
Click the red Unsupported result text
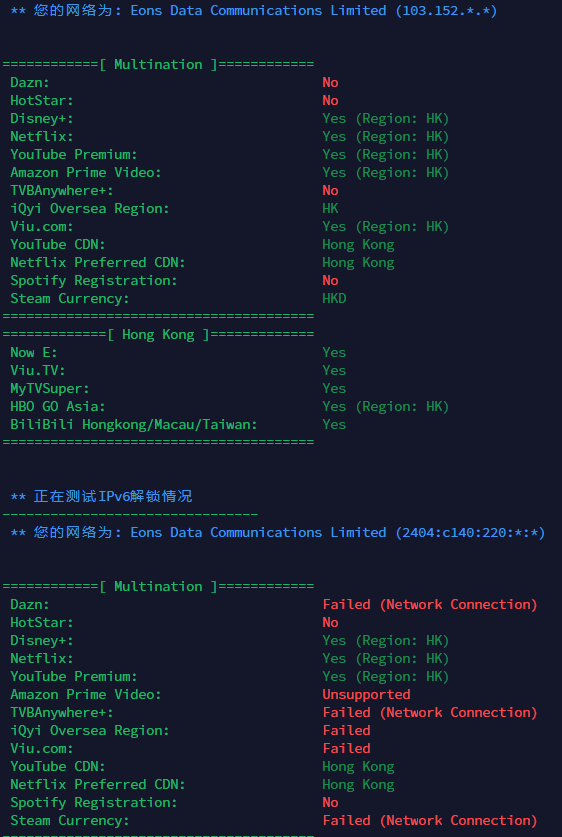coord(367,694)
